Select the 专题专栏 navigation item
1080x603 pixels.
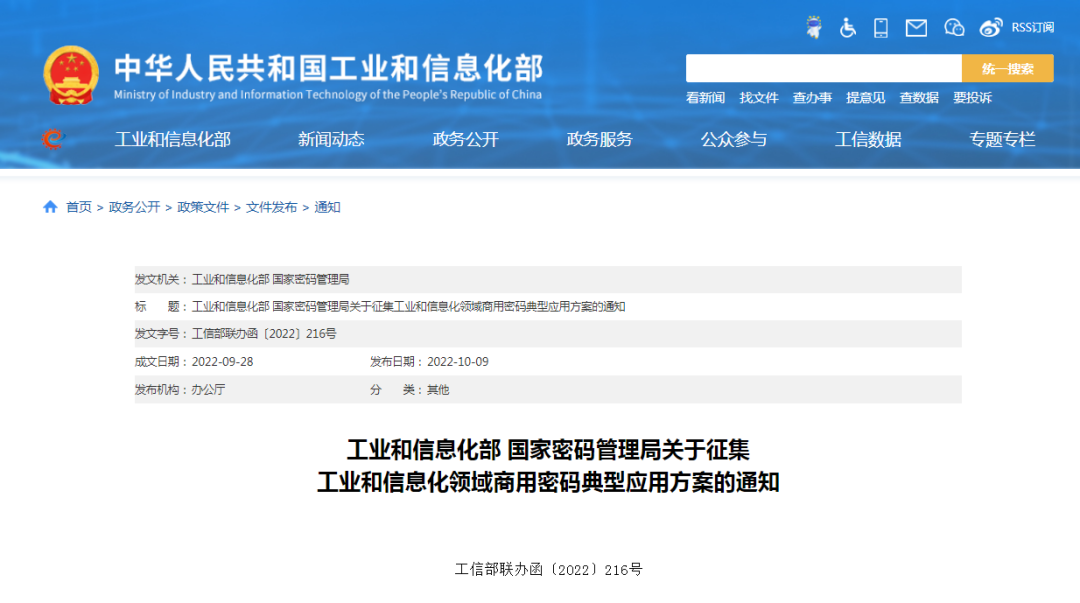[x=1003, y=139]
